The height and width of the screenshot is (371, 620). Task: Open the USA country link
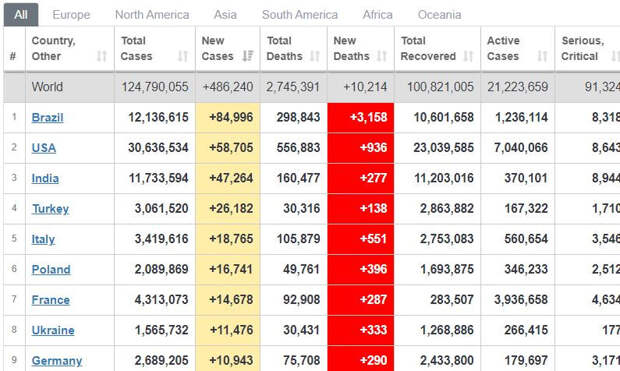43,148
